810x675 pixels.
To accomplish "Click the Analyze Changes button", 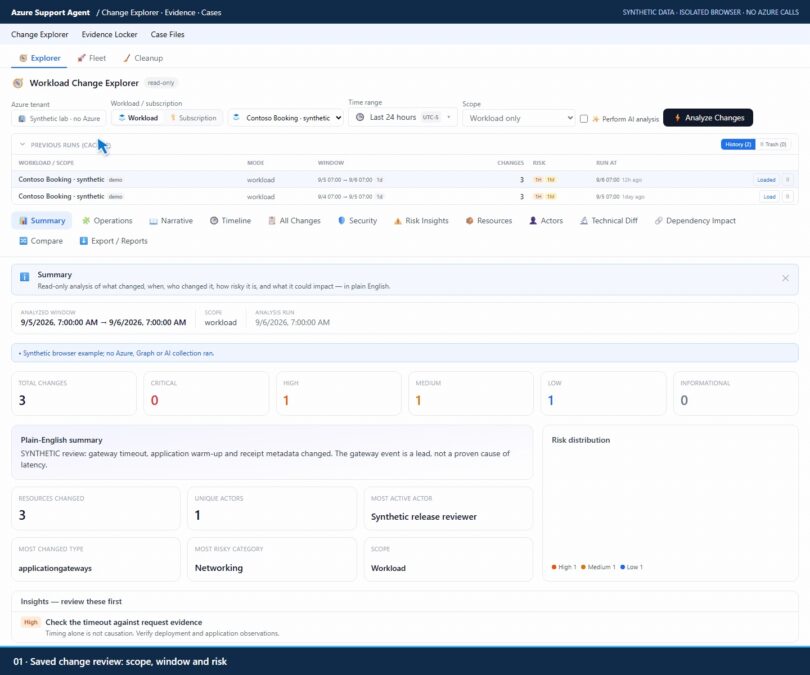I will [708, 118].
